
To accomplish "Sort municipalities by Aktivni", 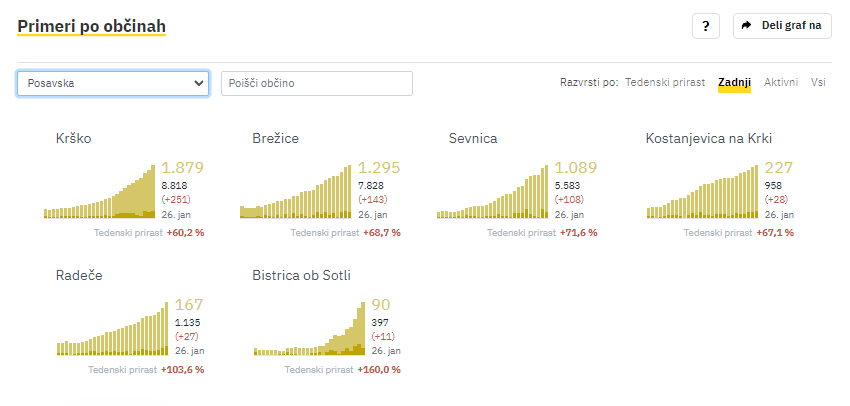I will point(781,82).
